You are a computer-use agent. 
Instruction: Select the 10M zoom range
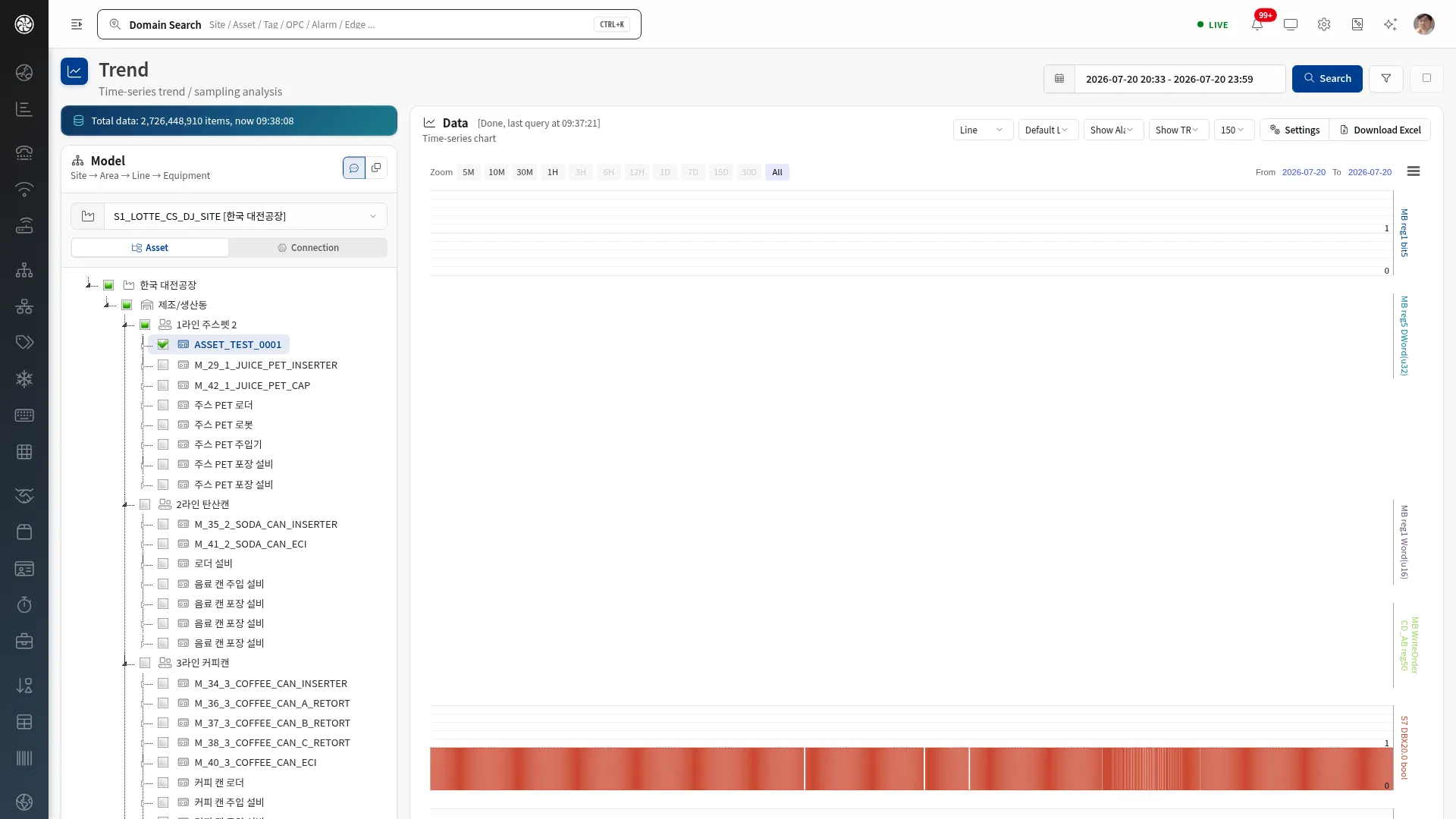[x=497, y=172]
